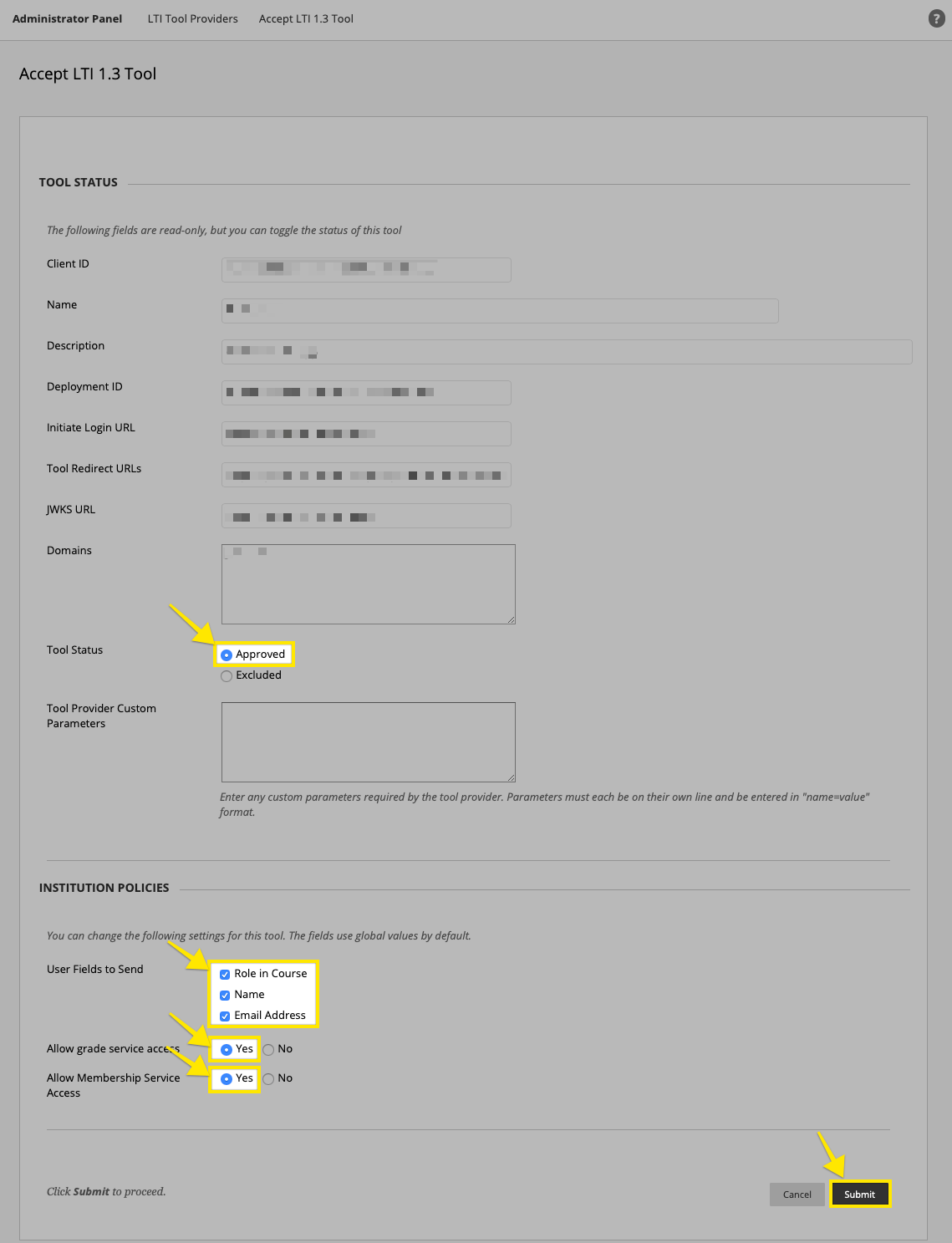Click inside the Tool Provider Custom Parameters box
This screenshot has height=1243, width=952.
[368, 742]
